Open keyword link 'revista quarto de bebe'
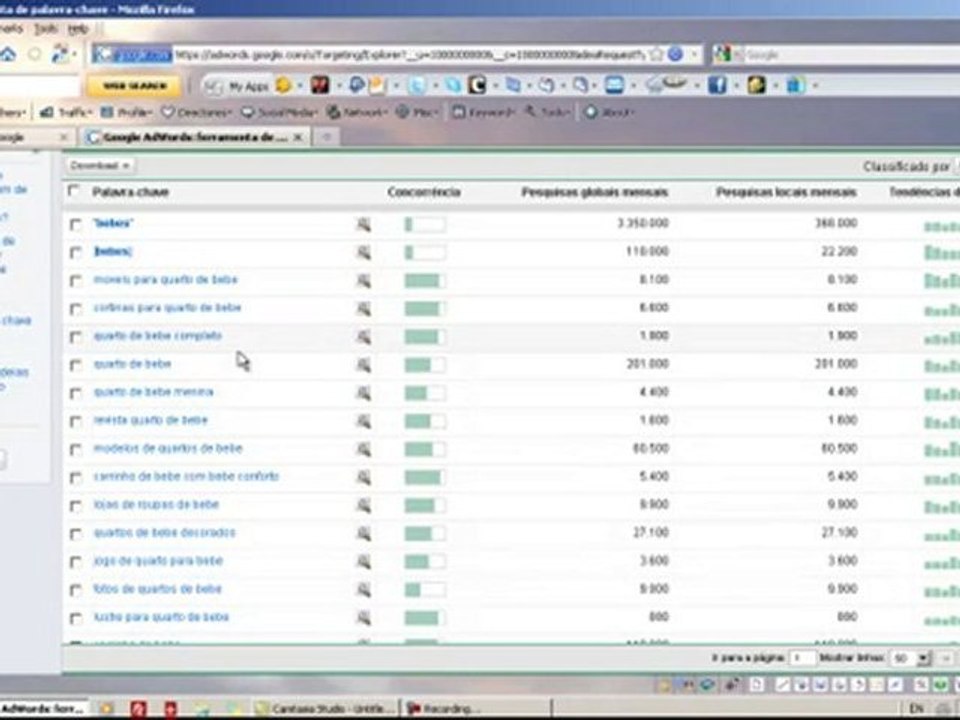 pos(151,421)
